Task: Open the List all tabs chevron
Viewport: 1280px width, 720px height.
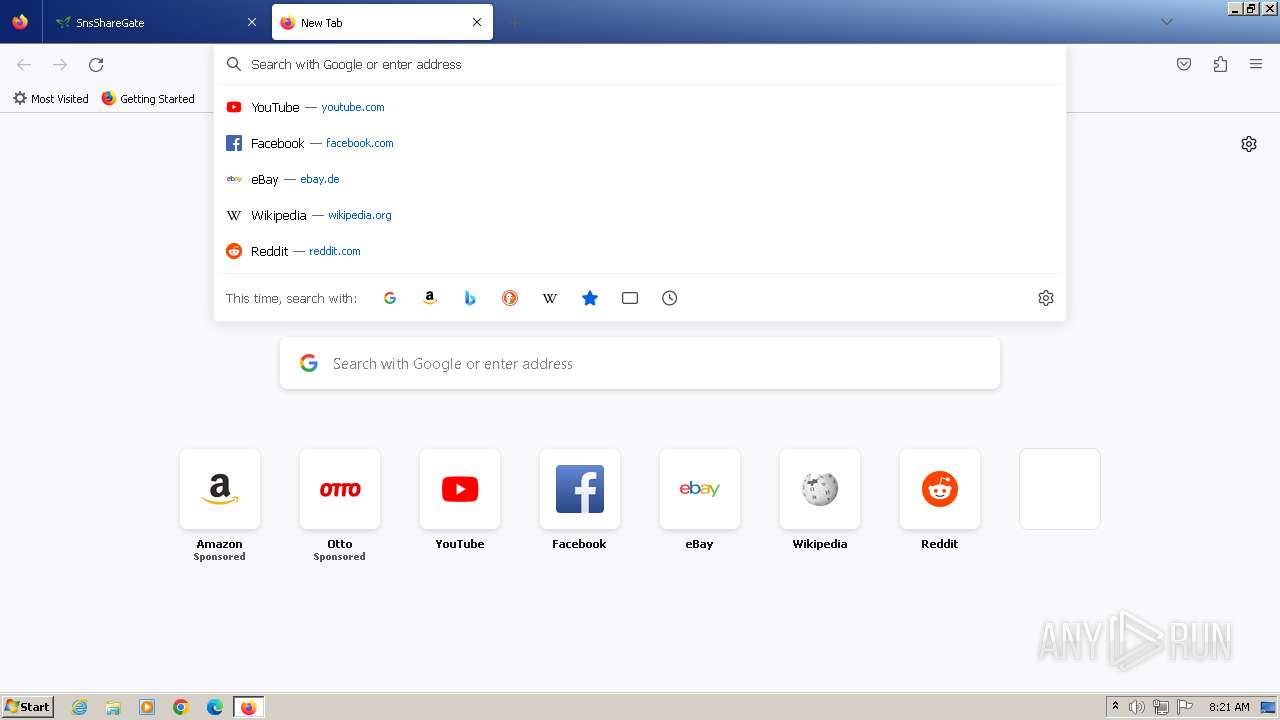Action: (x=1166, y=22)
